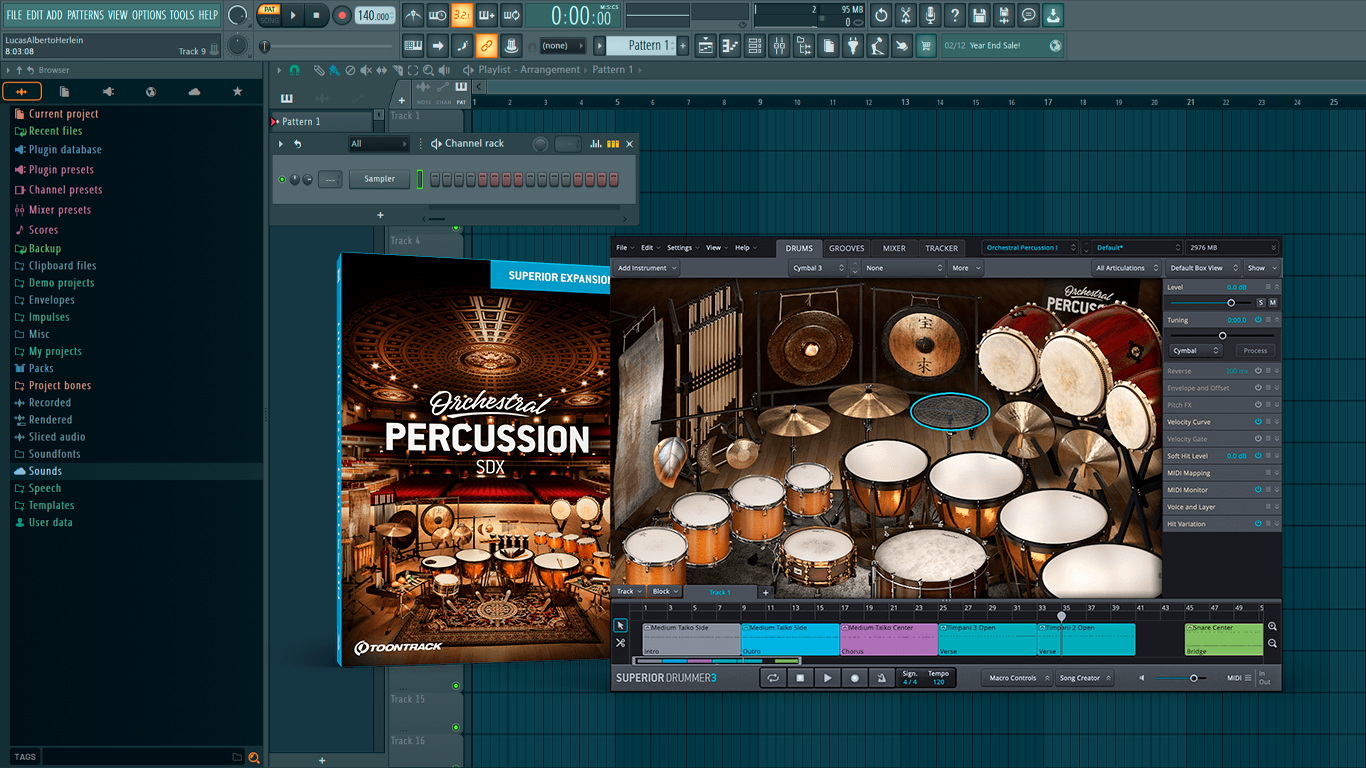Click the search magnifier next to TAGS field
The height and width of the screenshot is (768, 1366).
pyautogui.click(x=254, y=757)
